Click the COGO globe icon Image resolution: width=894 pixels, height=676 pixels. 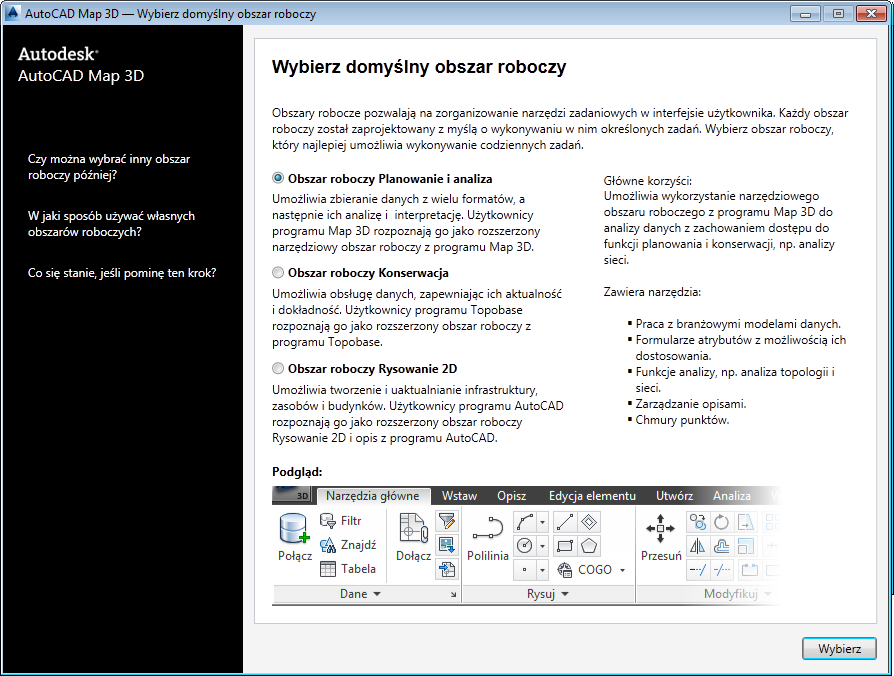click(x=564, y=569)
